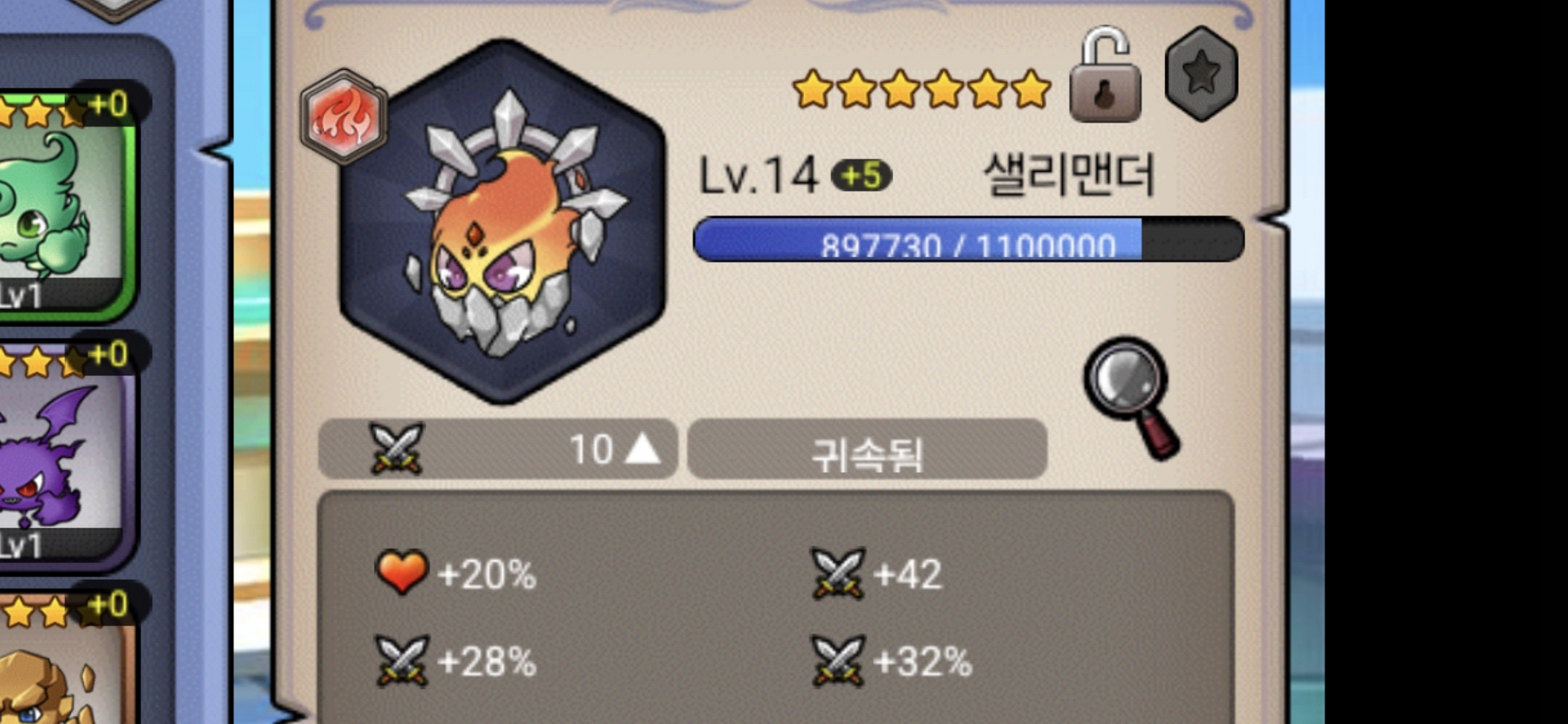Viewport: 1568px width, 724px height.
Task: Tap the fire element badge
Action: [x=344, y=117]
